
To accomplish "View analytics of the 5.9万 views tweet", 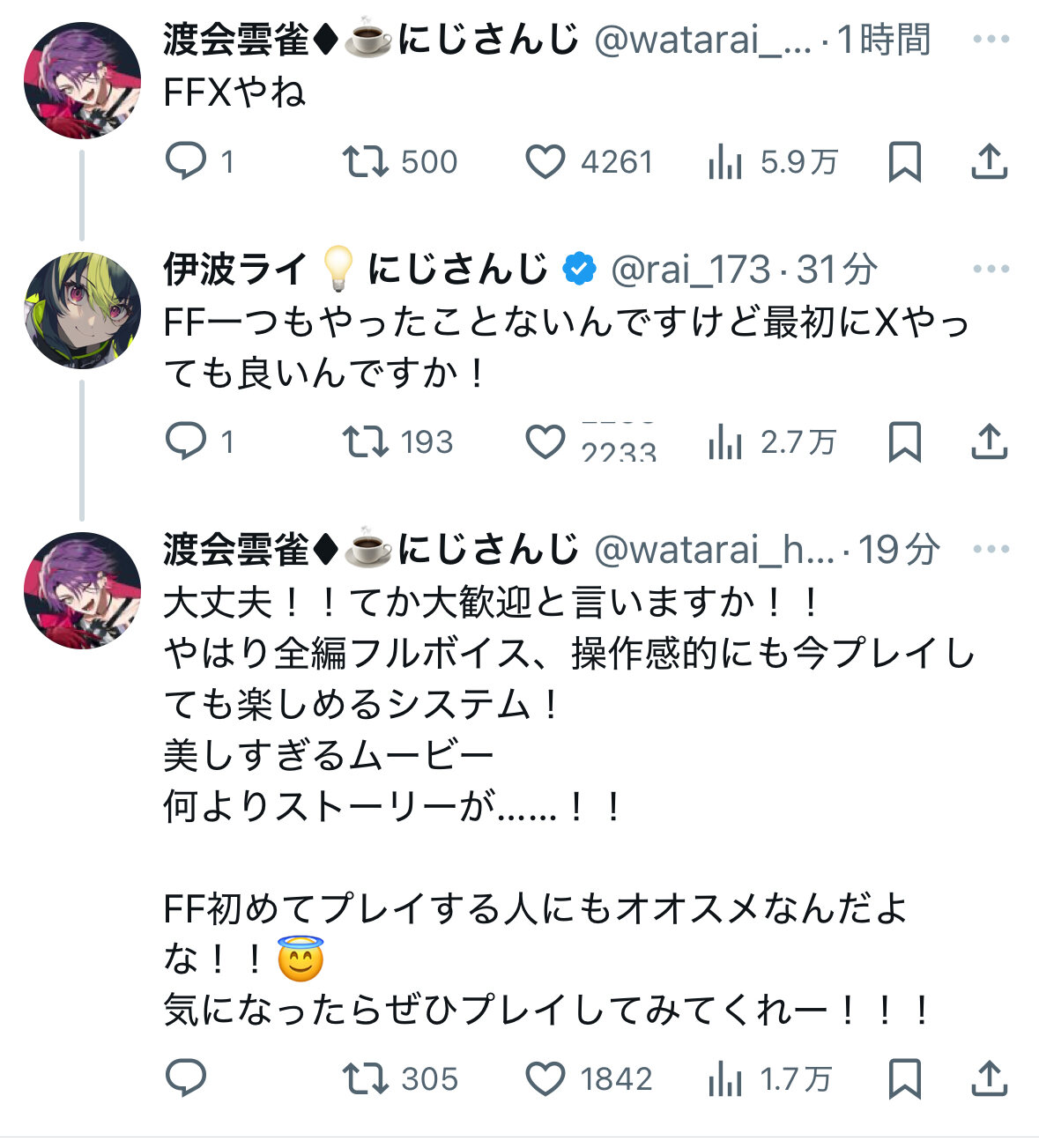I will click(x=725, y=162).
